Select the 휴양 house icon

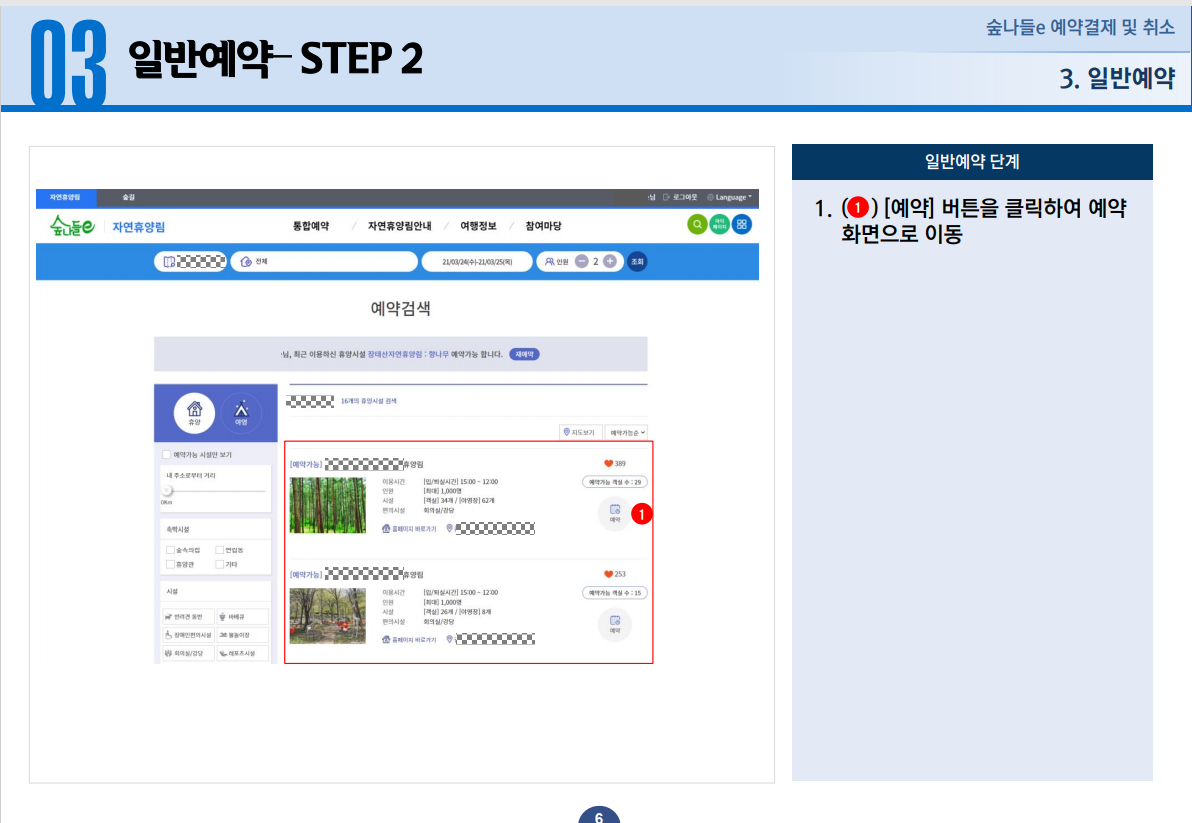point(195,413)
